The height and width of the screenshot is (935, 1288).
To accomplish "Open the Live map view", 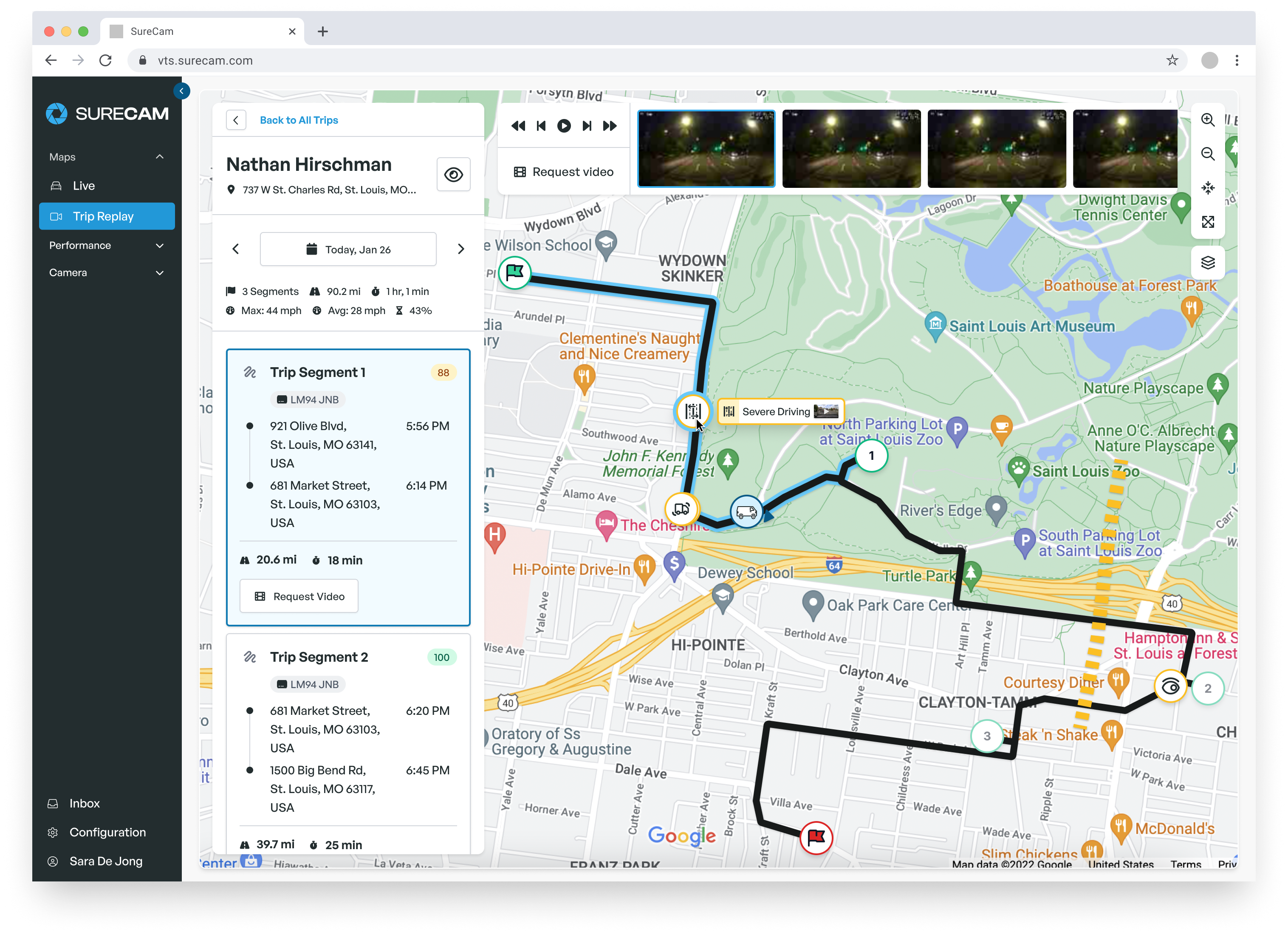I will [84, 186].
